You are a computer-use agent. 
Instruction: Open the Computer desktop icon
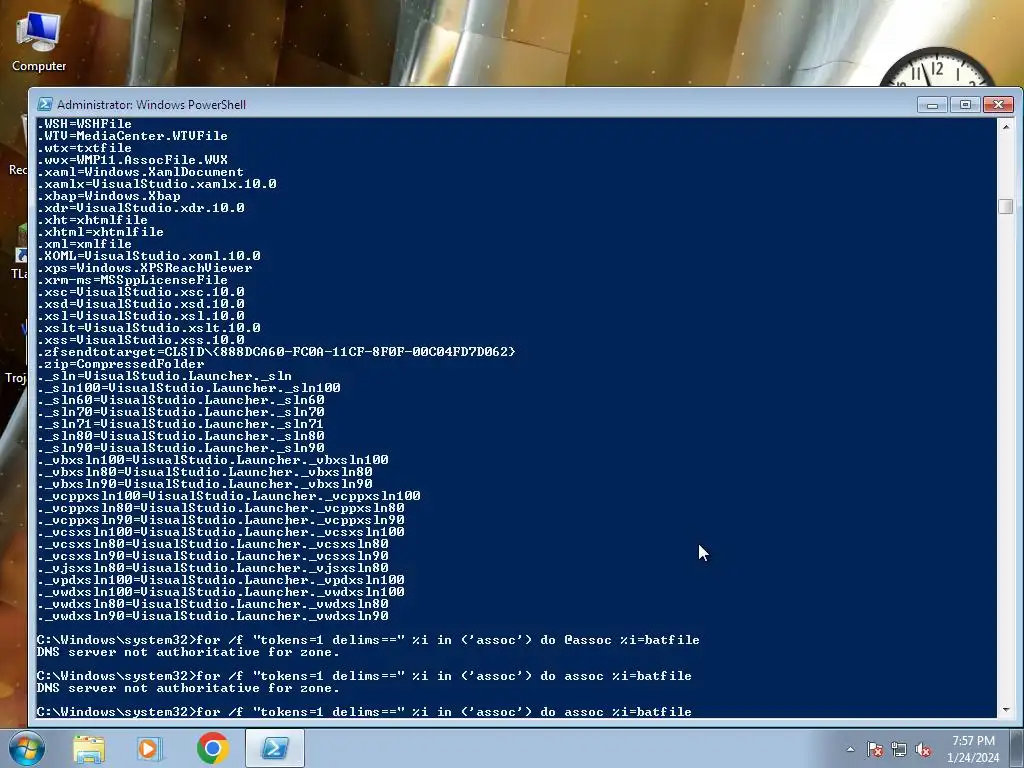[x=39, y=42]
